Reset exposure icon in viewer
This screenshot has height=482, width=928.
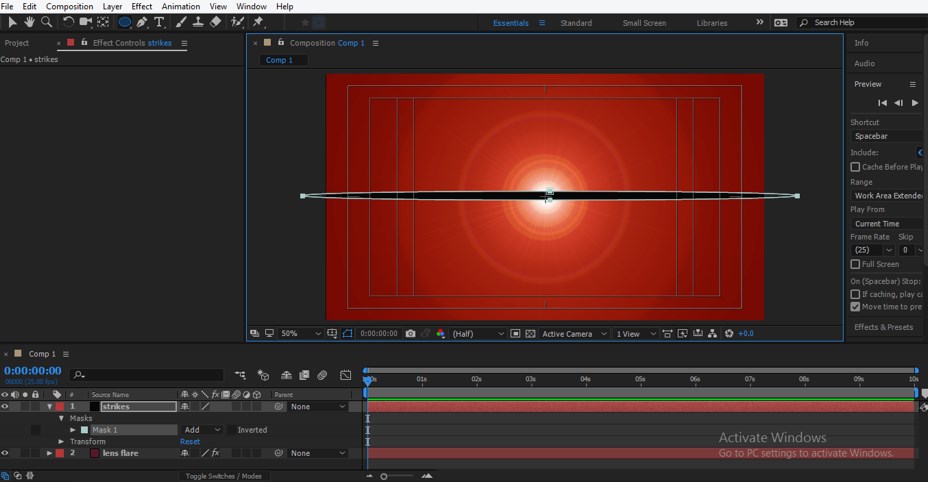tap(729, 333)
